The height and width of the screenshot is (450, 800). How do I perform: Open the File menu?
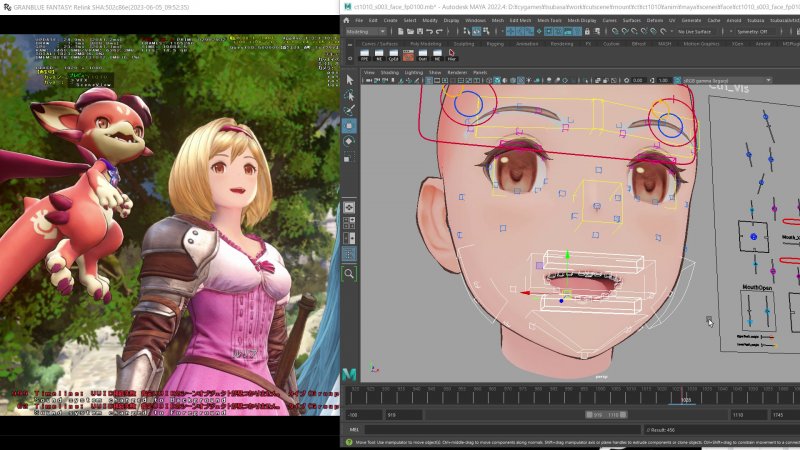click(359, 20)
